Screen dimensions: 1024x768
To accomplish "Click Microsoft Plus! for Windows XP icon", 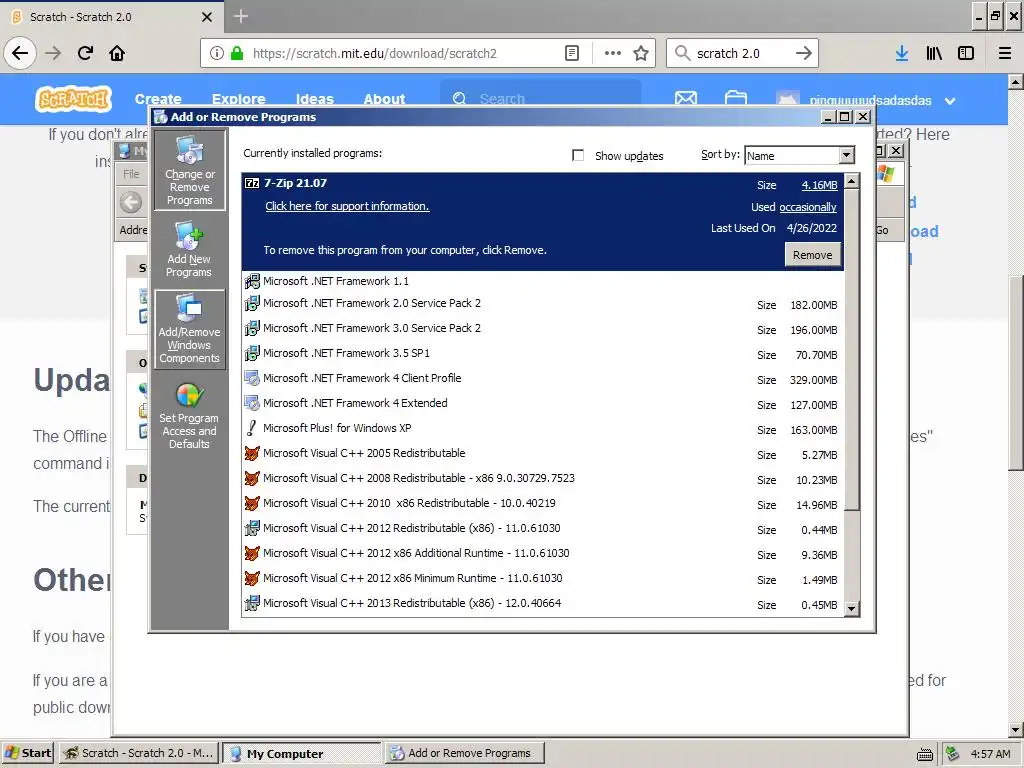I will [x=252, y=428].
